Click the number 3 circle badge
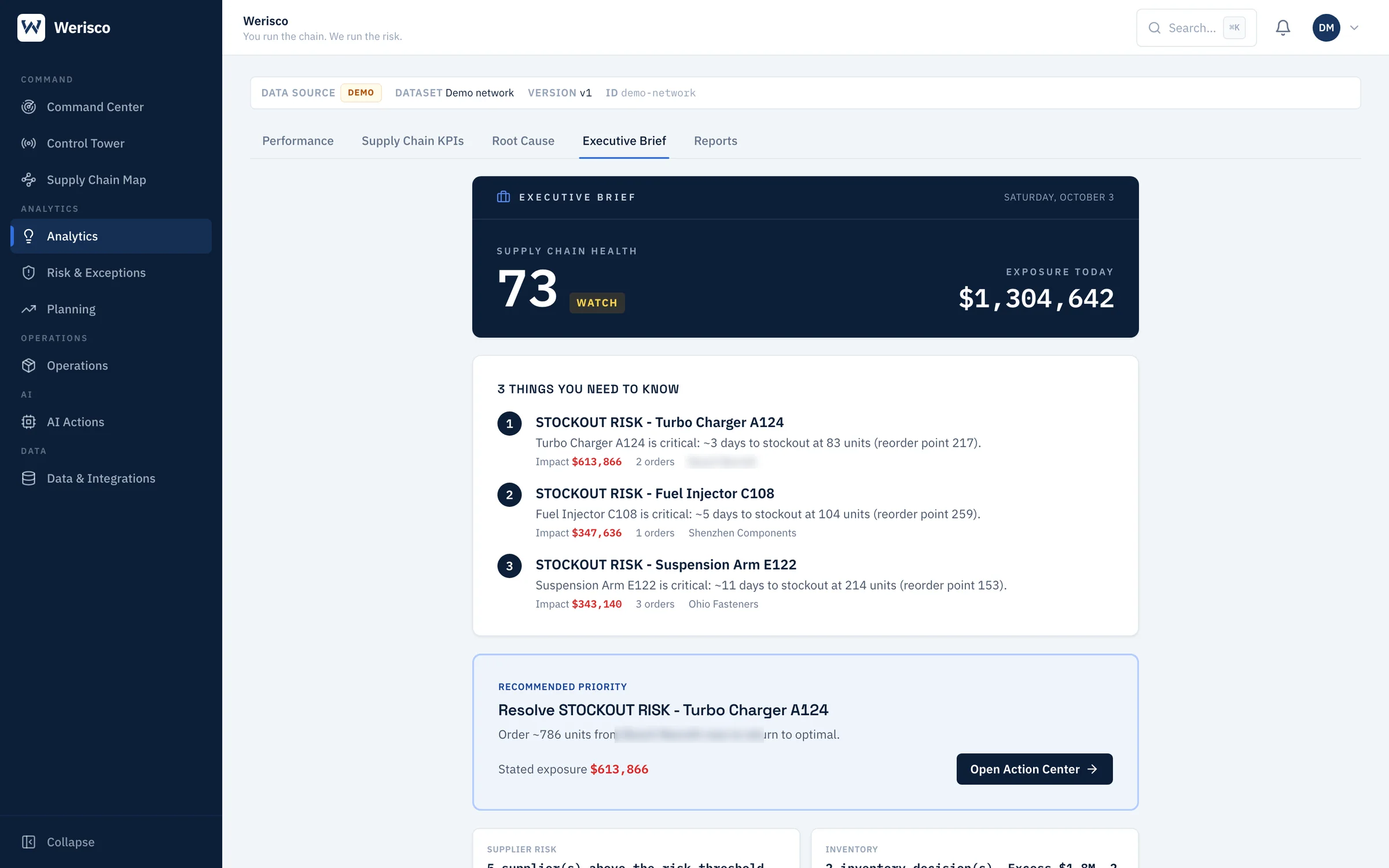The width and height of the screenshot is (1389, 868). pos(509,566)
